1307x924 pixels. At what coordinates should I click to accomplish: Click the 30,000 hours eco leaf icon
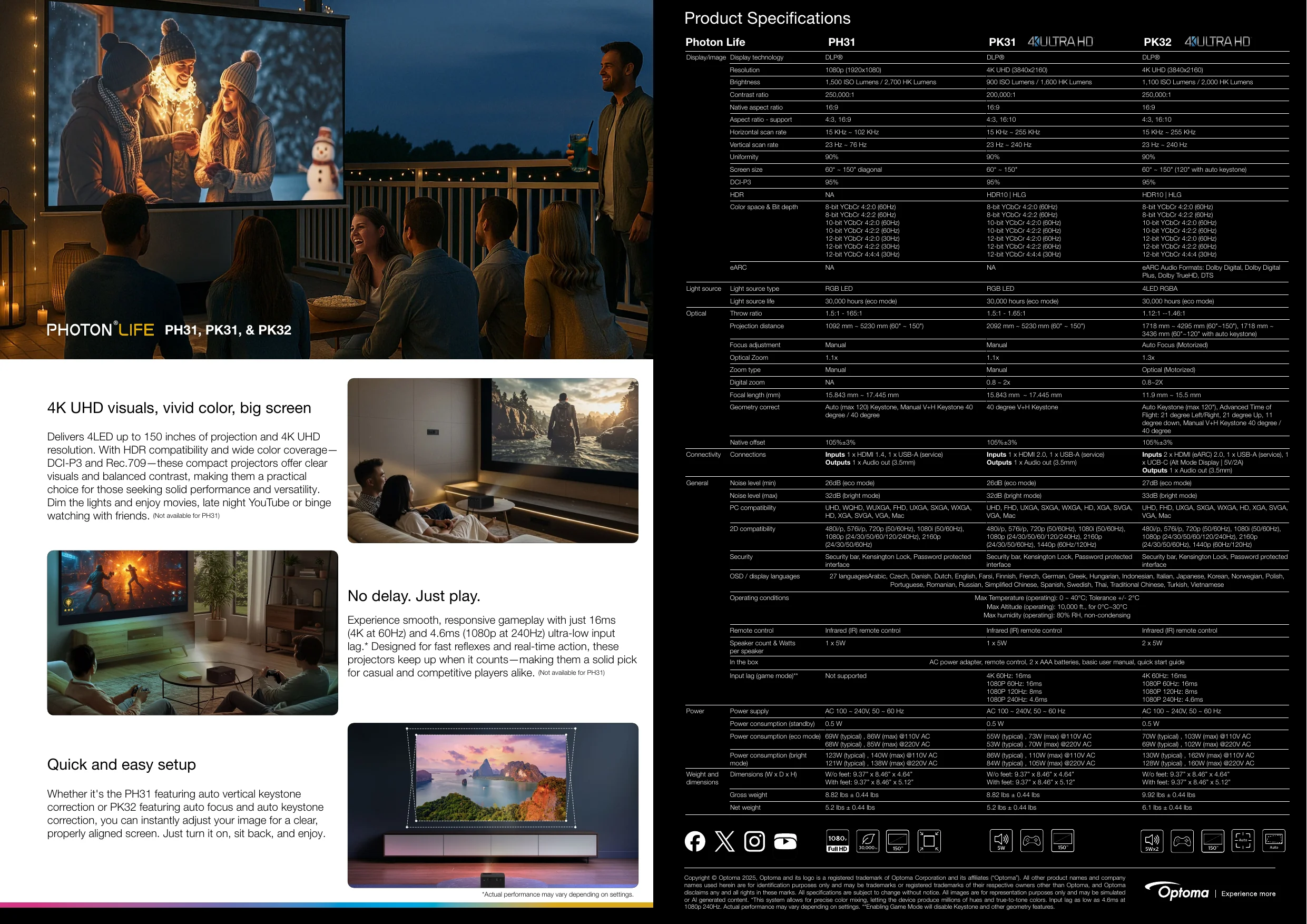868,841
